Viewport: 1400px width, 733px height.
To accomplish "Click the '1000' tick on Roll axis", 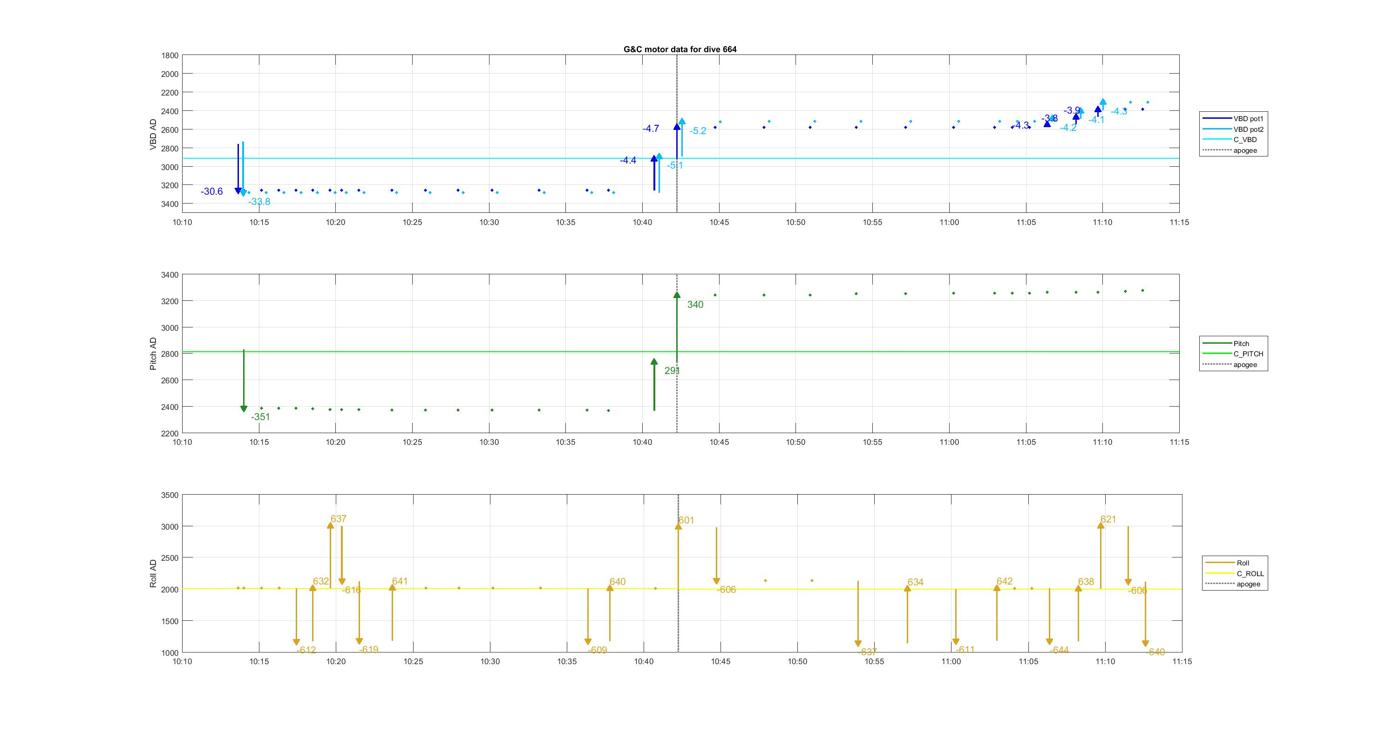I will click(170, 653).
